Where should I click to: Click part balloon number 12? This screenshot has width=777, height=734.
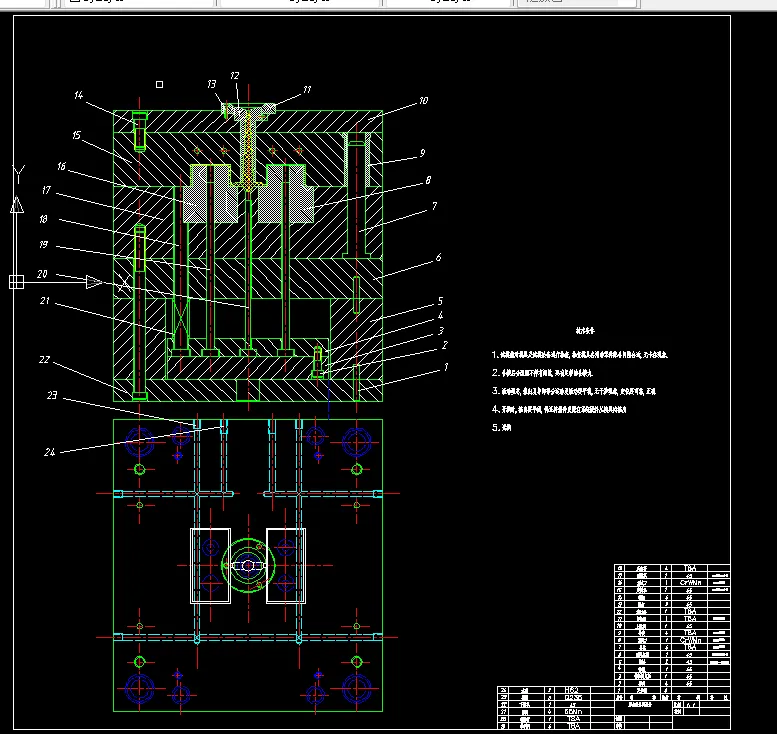(234, 76)
